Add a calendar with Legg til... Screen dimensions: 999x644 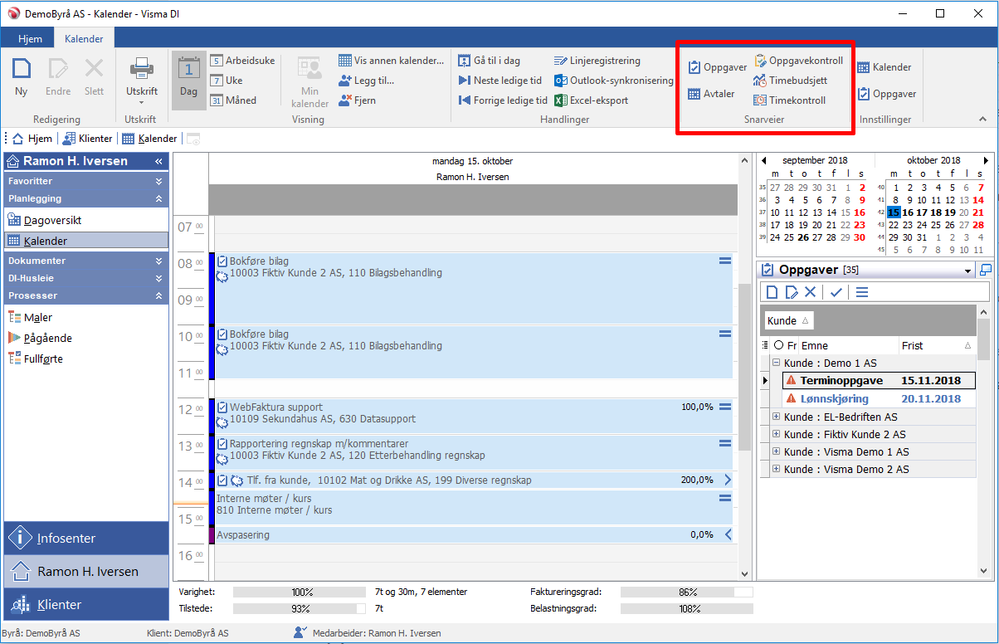coord(366,80)
